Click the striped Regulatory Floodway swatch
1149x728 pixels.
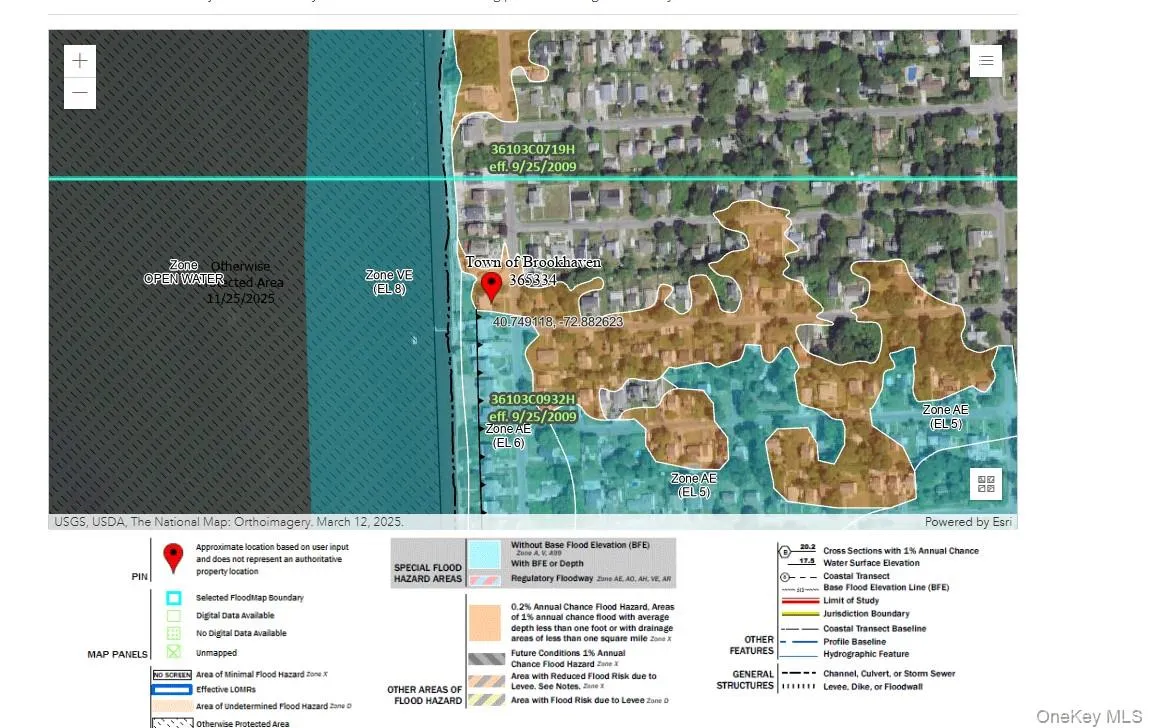[x=484, y=580]
